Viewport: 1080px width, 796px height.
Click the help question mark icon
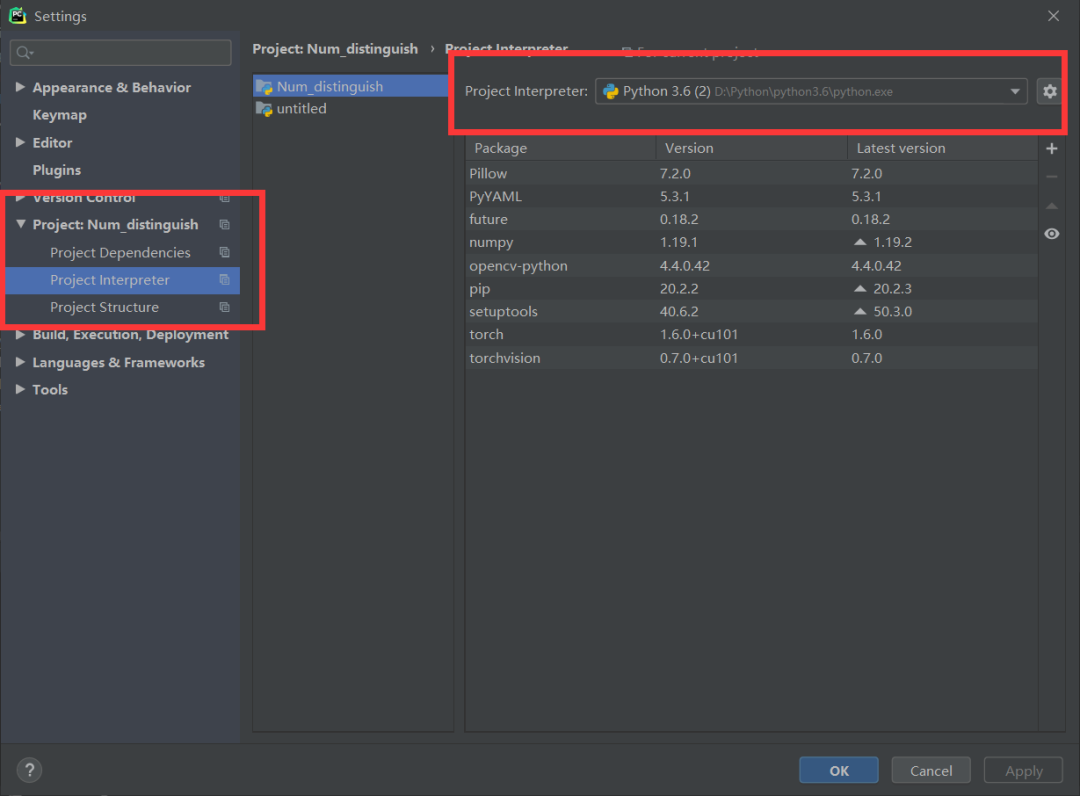(x=30, y=770)
